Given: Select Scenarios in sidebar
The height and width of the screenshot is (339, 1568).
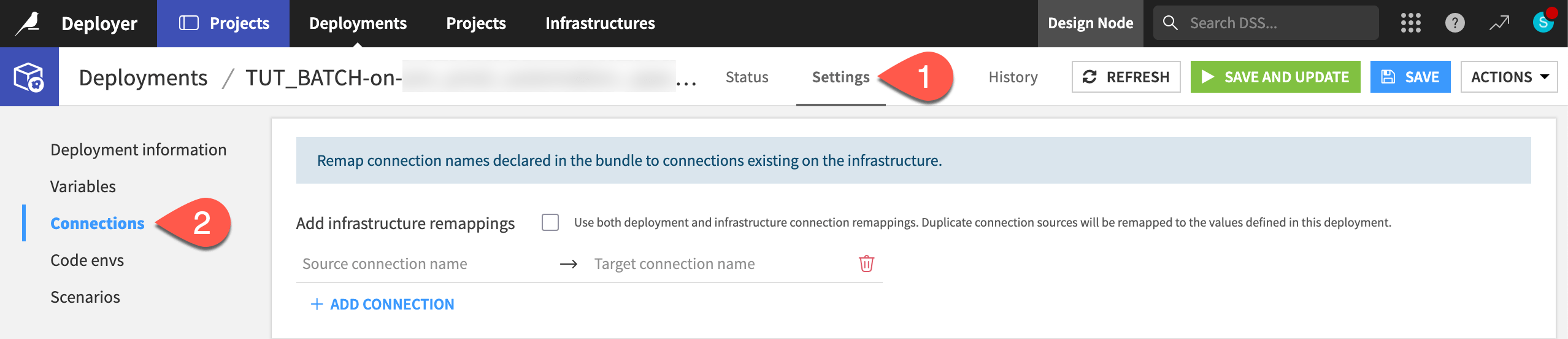Looking at the screenshot, I should (x=85, y=297).
